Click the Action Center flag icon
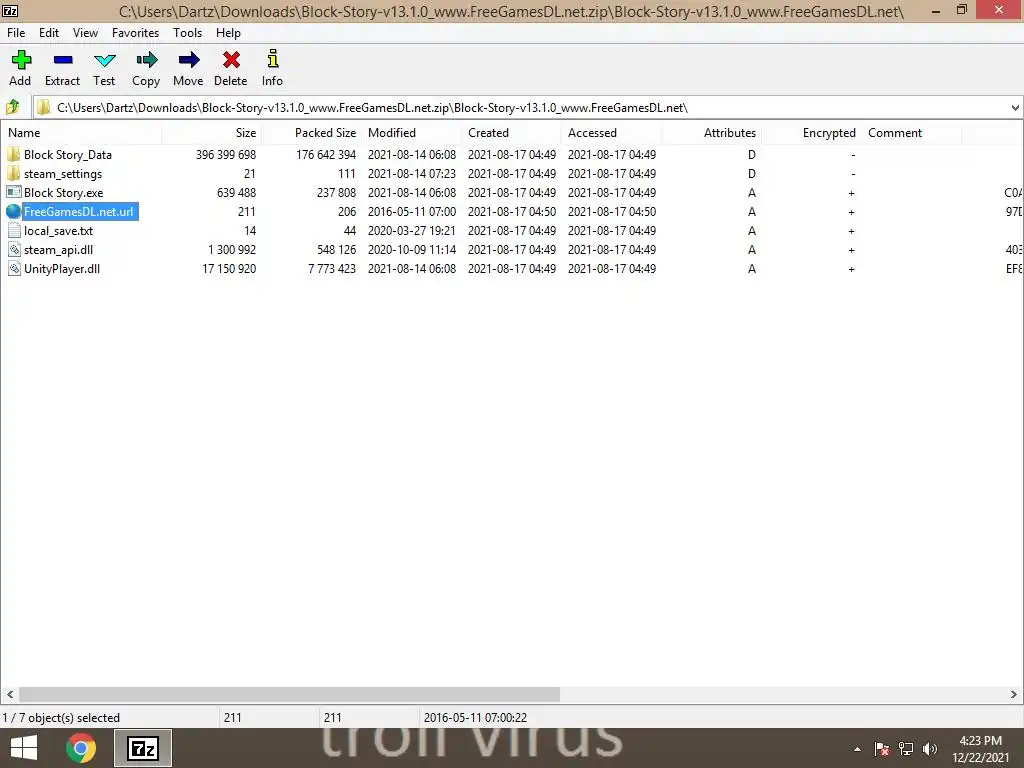 (882, 749)
